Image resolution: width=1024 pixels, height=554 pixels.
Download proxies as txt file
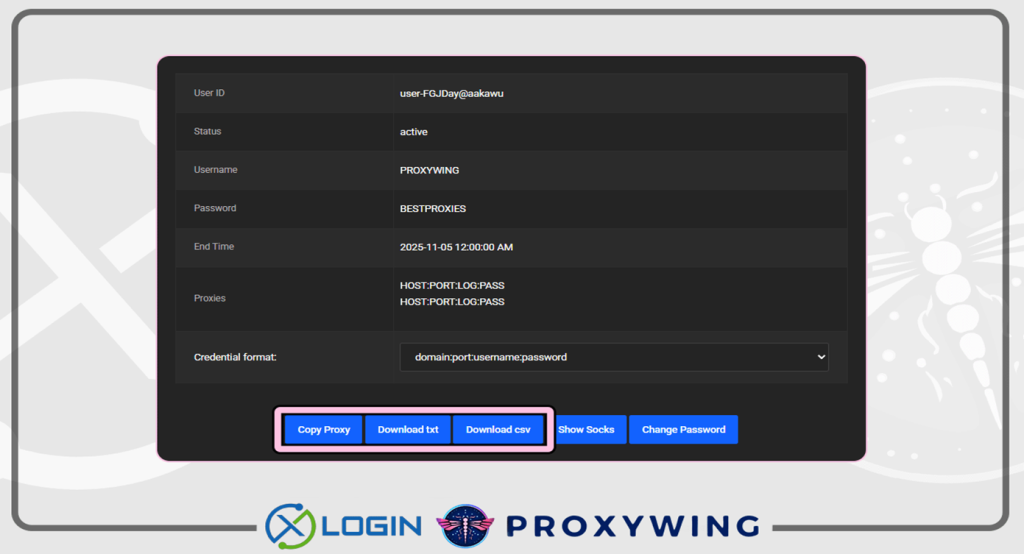(x=408, y=429)
